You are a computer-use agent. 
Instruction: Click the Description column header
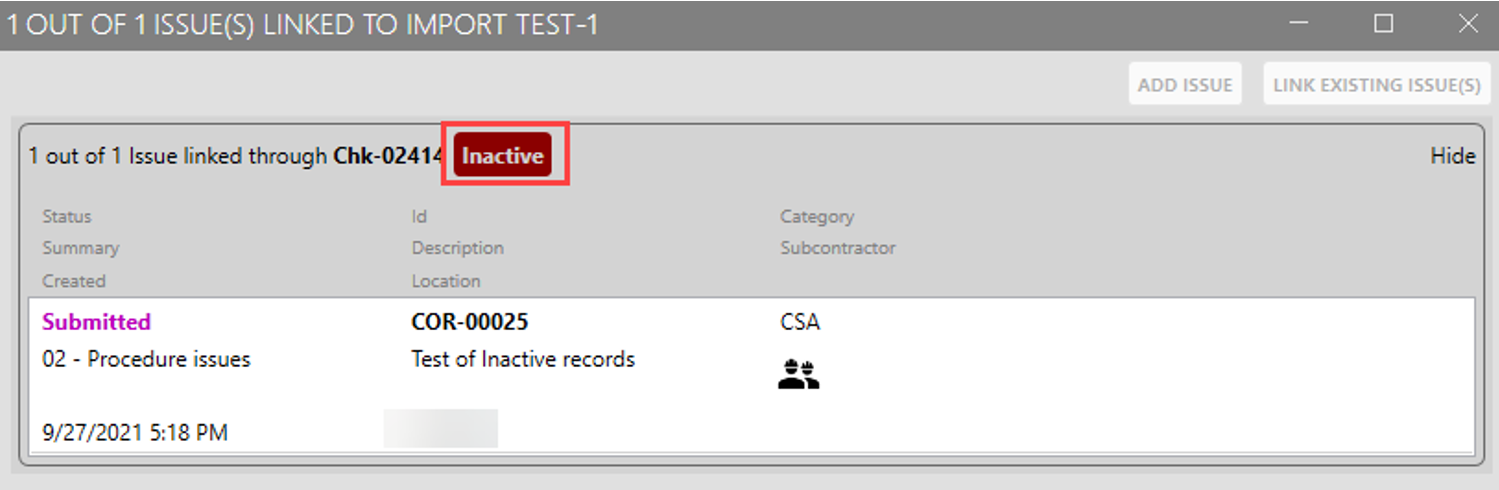coord(457,248)
